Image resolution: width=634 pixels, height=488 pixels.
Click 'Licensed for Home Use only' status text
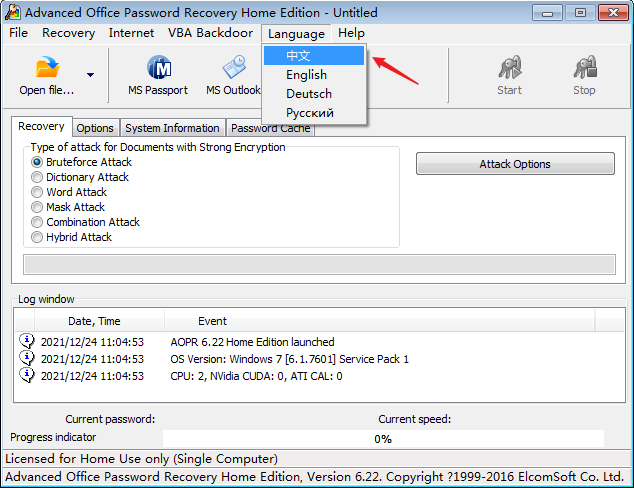coord(142,458)
